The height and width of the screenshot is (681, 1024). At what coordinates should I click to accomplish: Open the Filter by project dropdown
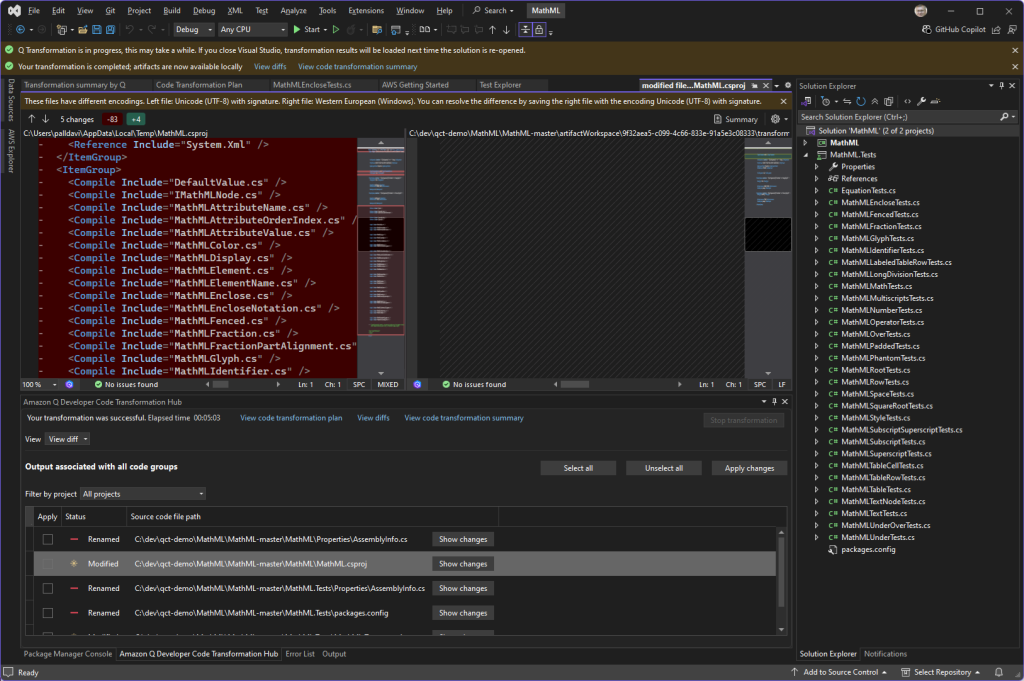coord(140,493)
